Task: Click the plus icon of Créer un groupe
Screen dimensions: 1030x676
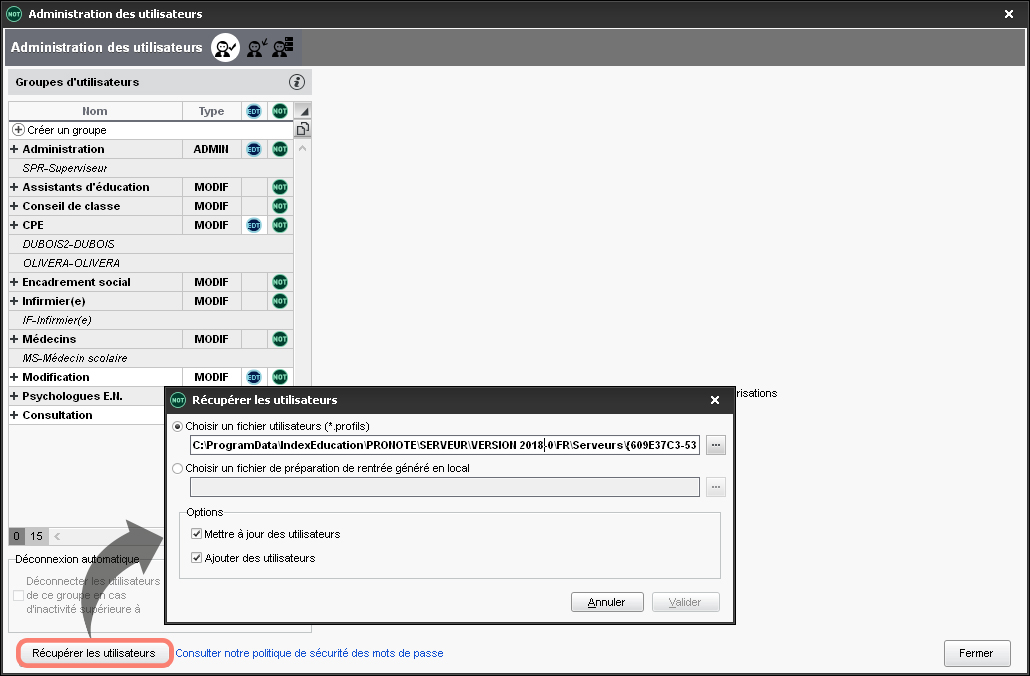Action: 18,130
